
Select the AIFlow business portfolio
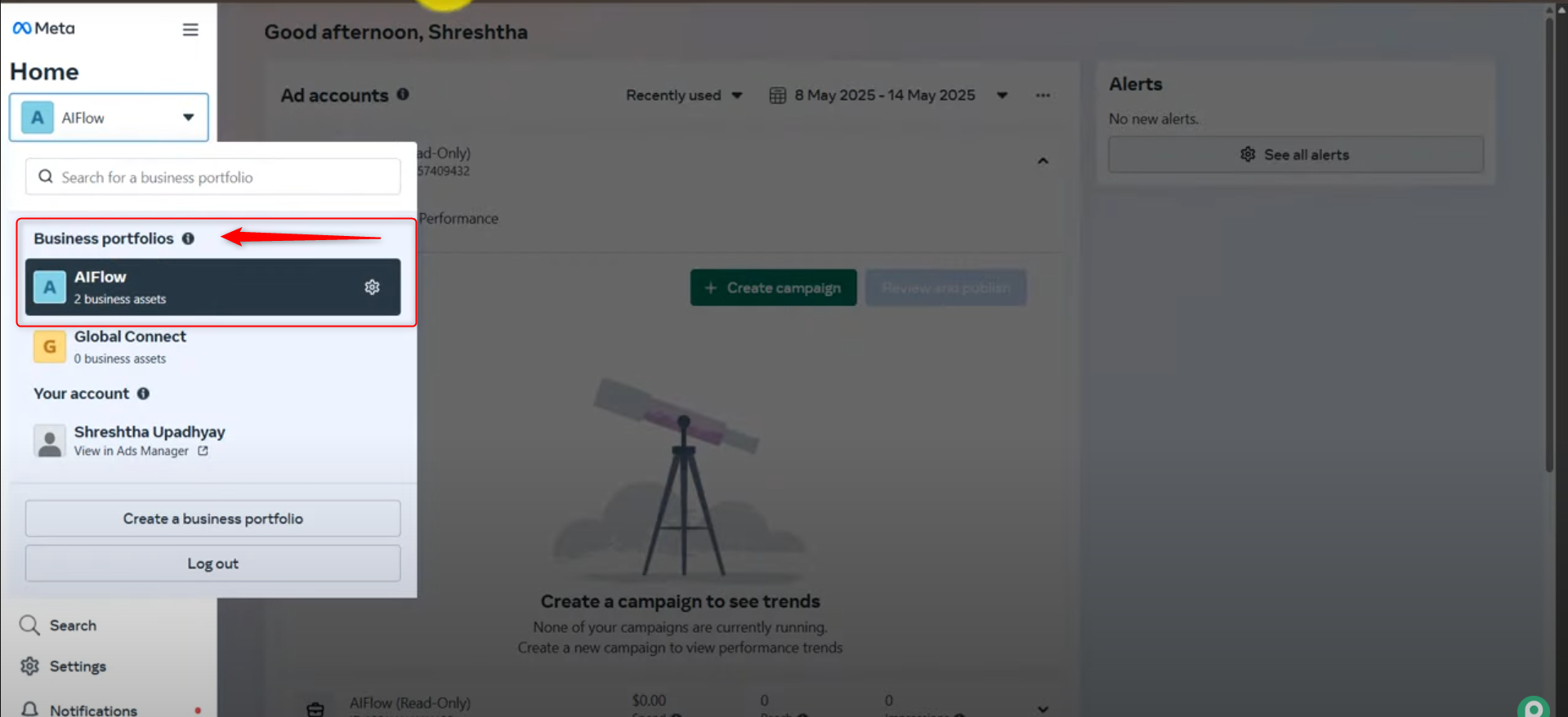tap(212, 287)
